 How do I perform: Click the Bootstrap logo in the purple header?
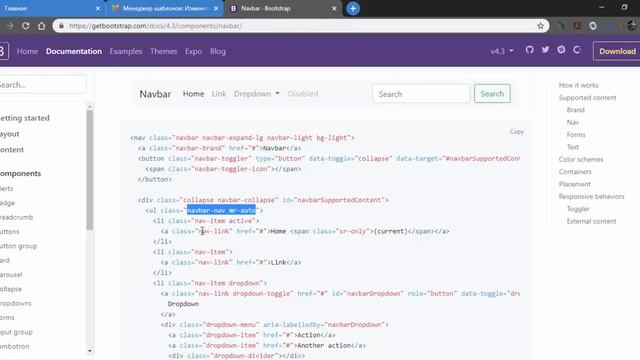3,51
